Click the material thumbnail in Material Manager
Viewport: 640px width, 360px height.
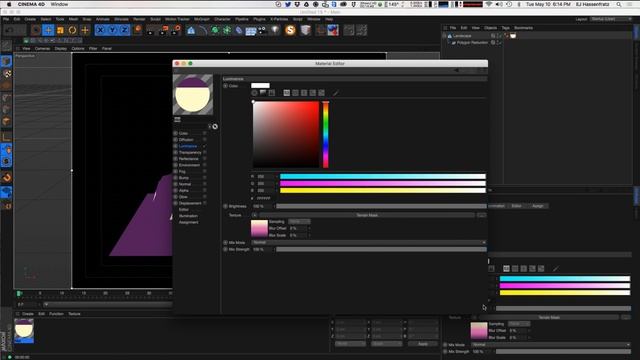(x=24, y=331)
